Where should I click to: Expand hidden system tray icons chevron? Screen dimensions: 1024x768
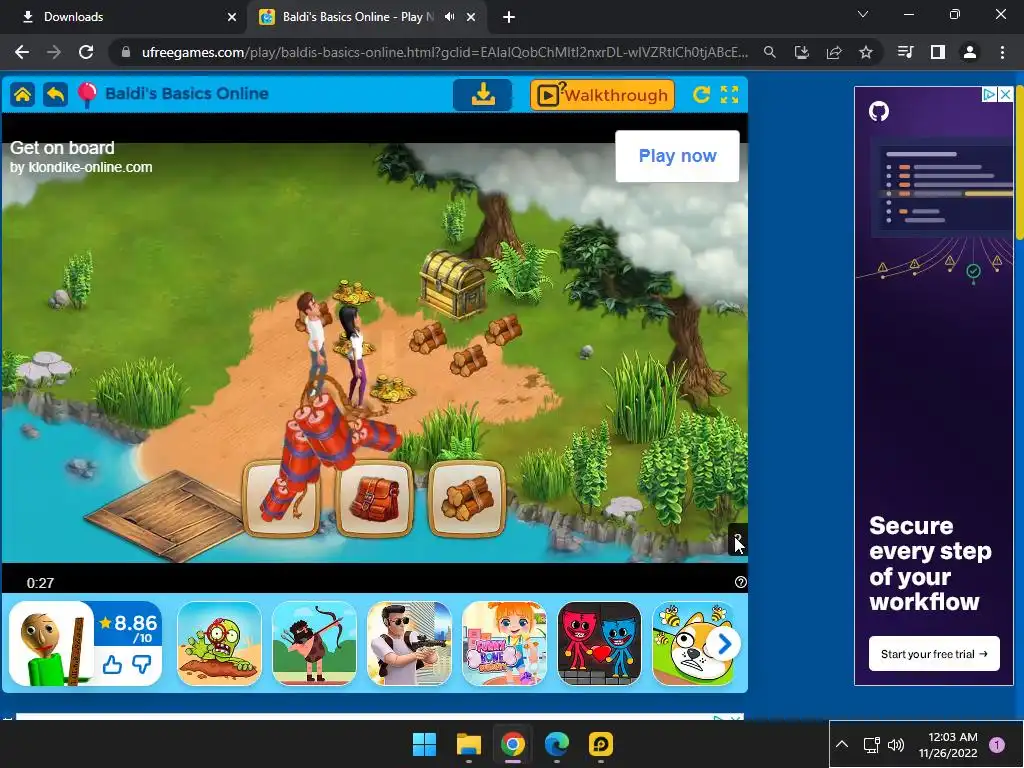[x=842, y=744]
